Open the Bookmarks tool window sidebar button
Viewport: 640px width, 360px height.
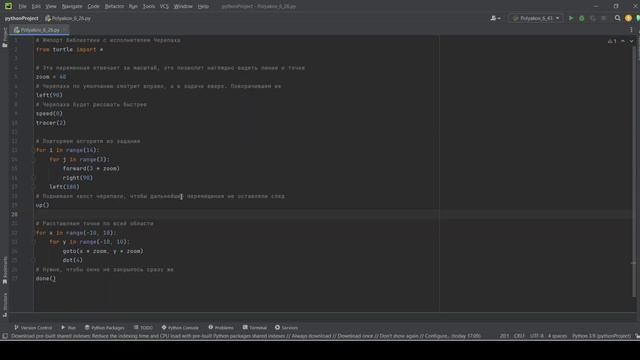point(4,270)
